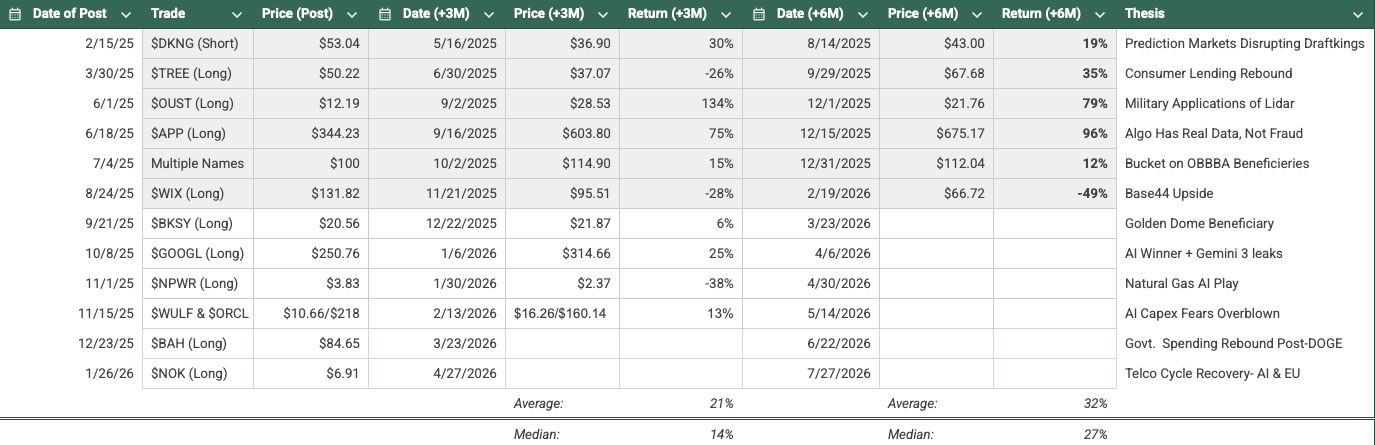Click the empty Price (+6M) cell for $BKSY
The width and height of the screenshot is (1375, 445).
point(936,223)
